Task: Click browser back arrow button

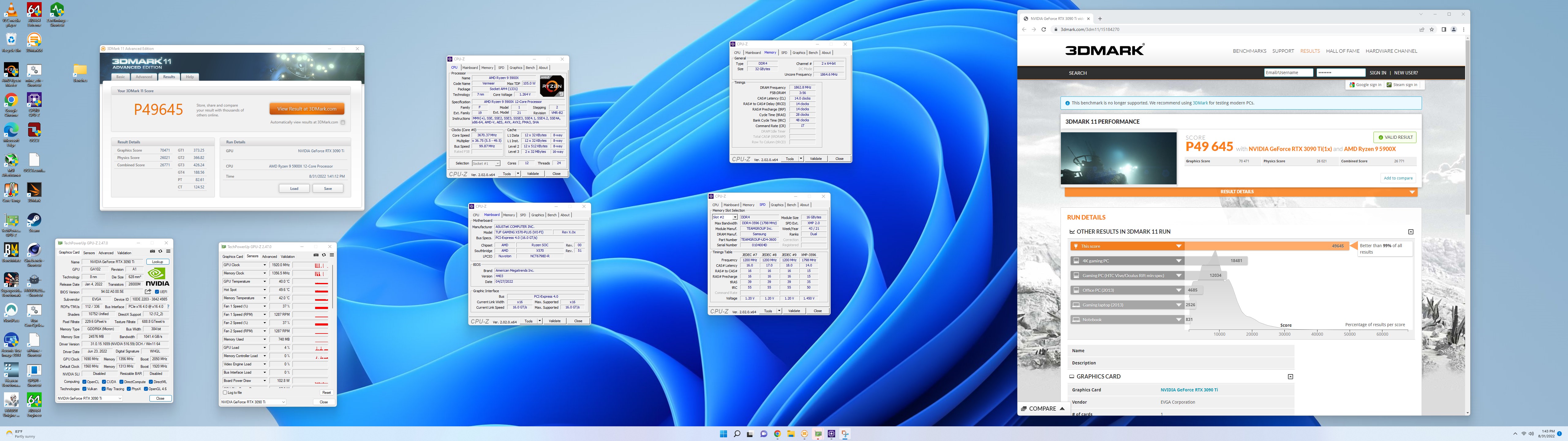Action: [1024, 29]
